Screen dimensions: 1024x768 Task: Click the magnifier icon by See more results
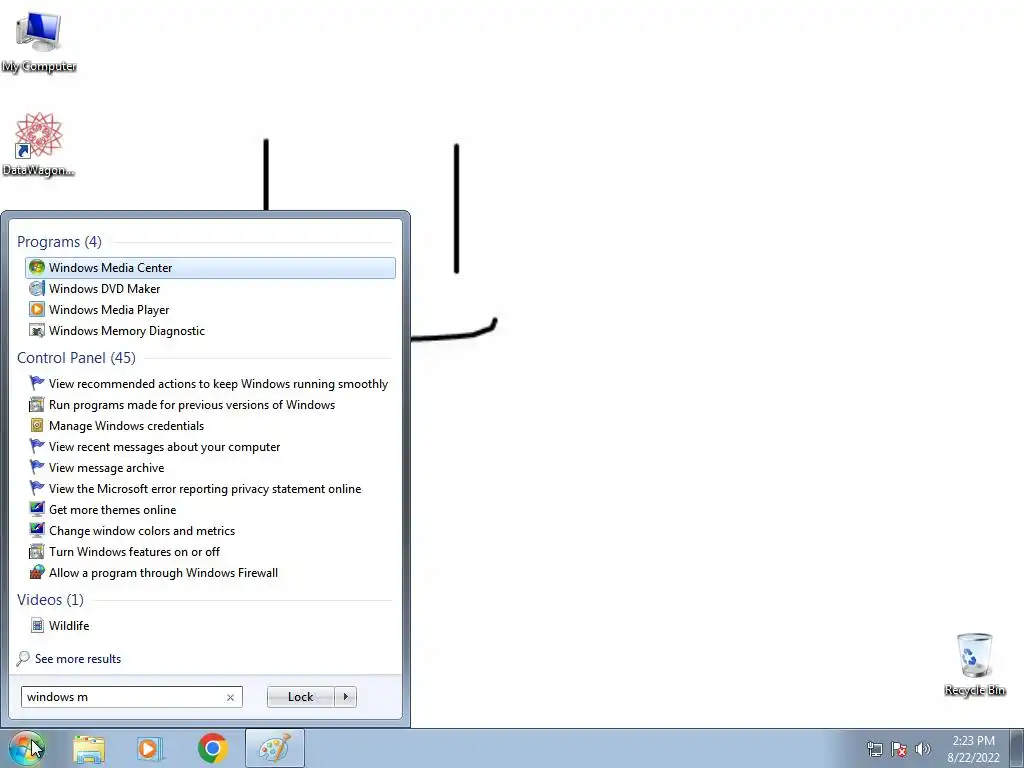point(23,658)
